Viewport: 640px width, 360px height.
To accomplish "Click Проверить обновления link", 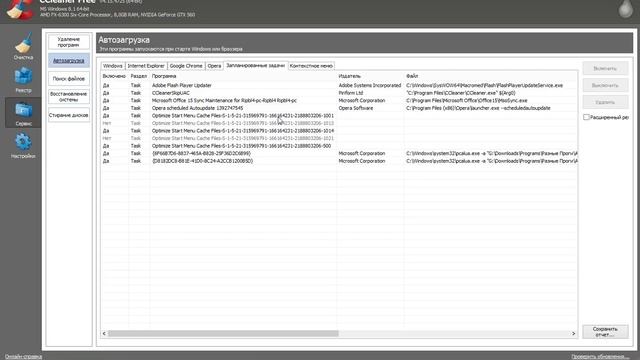I will coord(600,357).
